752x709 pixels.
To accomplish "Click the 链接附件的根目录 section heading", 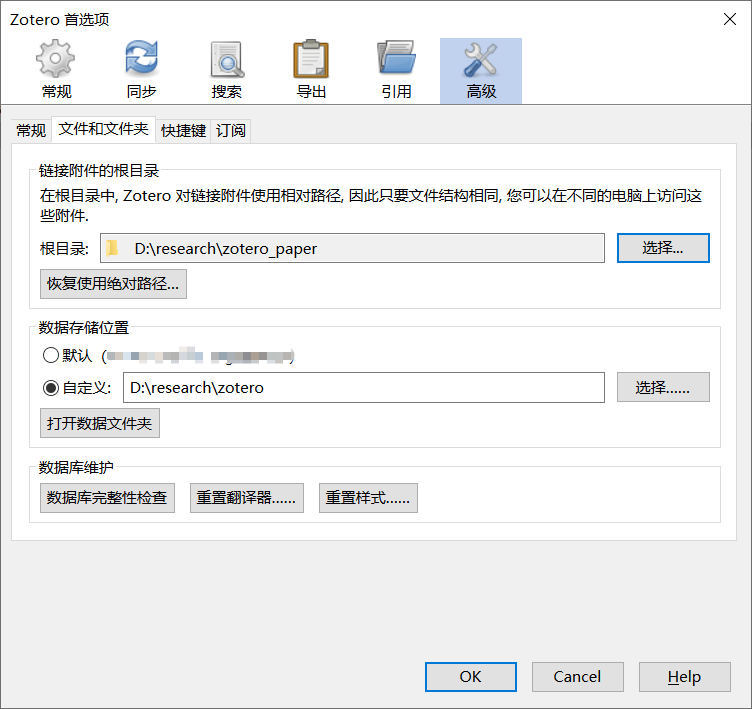I will click(x=99, y=170).
